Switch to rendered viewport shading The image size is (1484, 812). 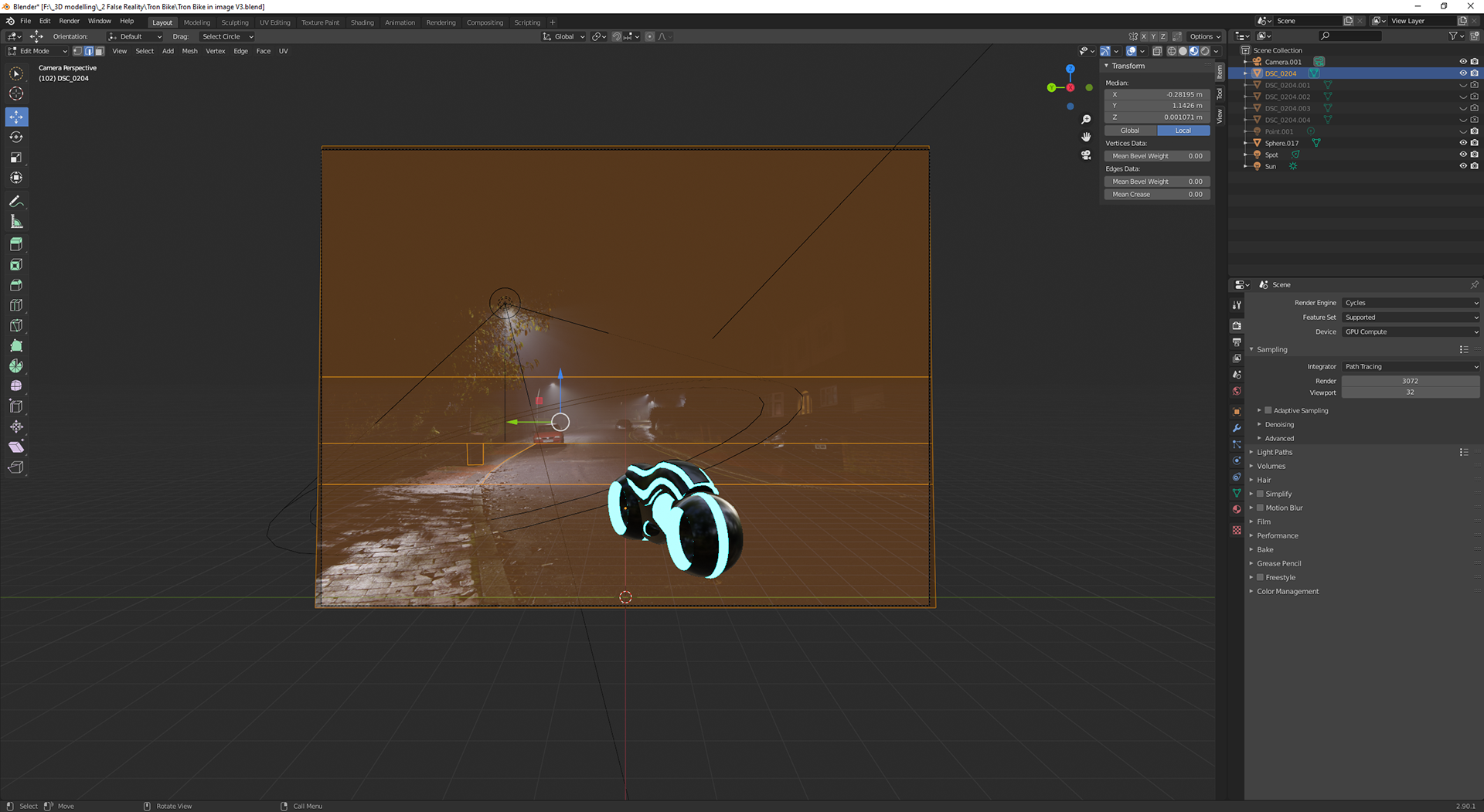(x=1205, y=51)
